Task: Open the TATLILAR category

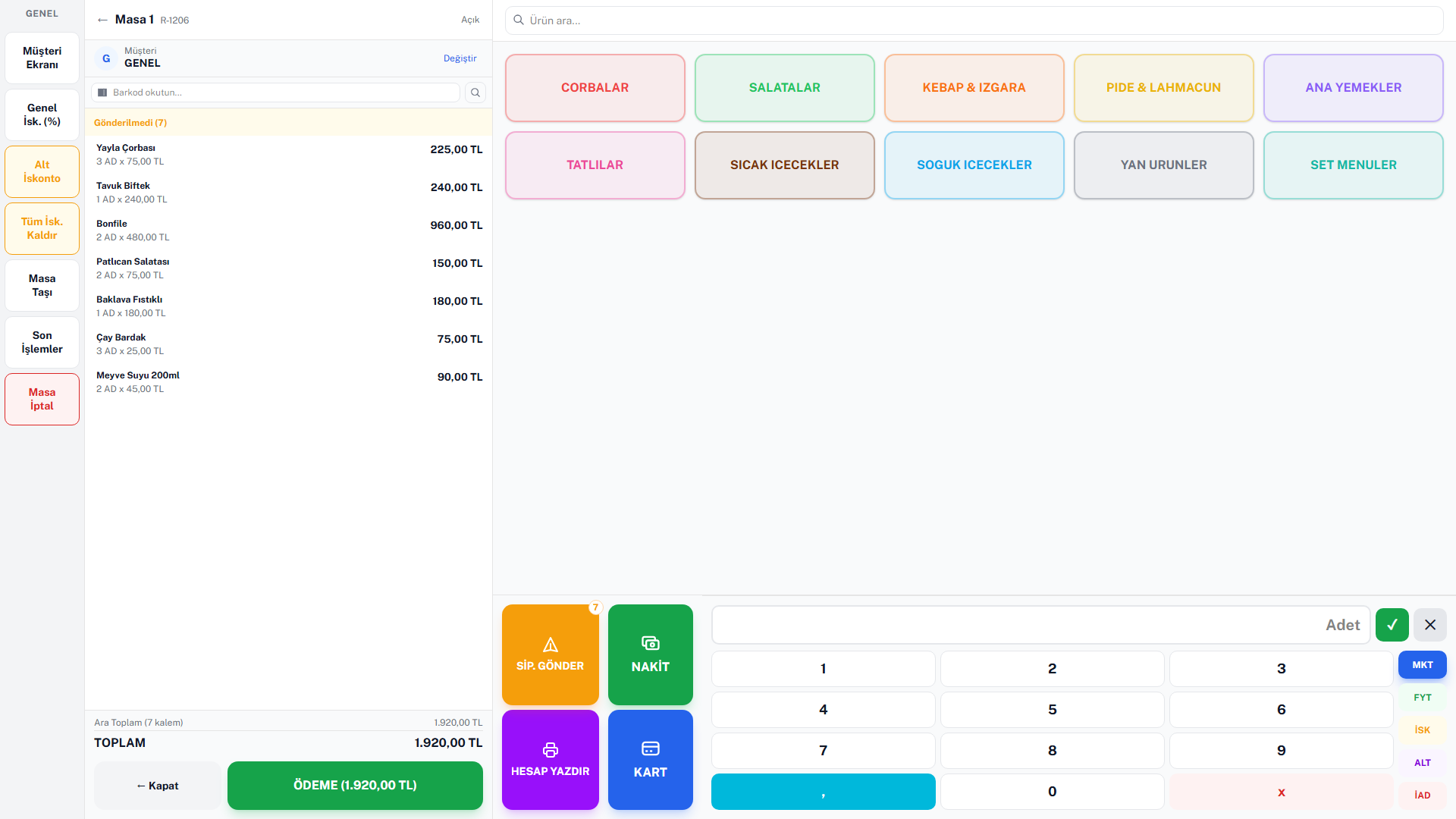Action: (595, 165)
